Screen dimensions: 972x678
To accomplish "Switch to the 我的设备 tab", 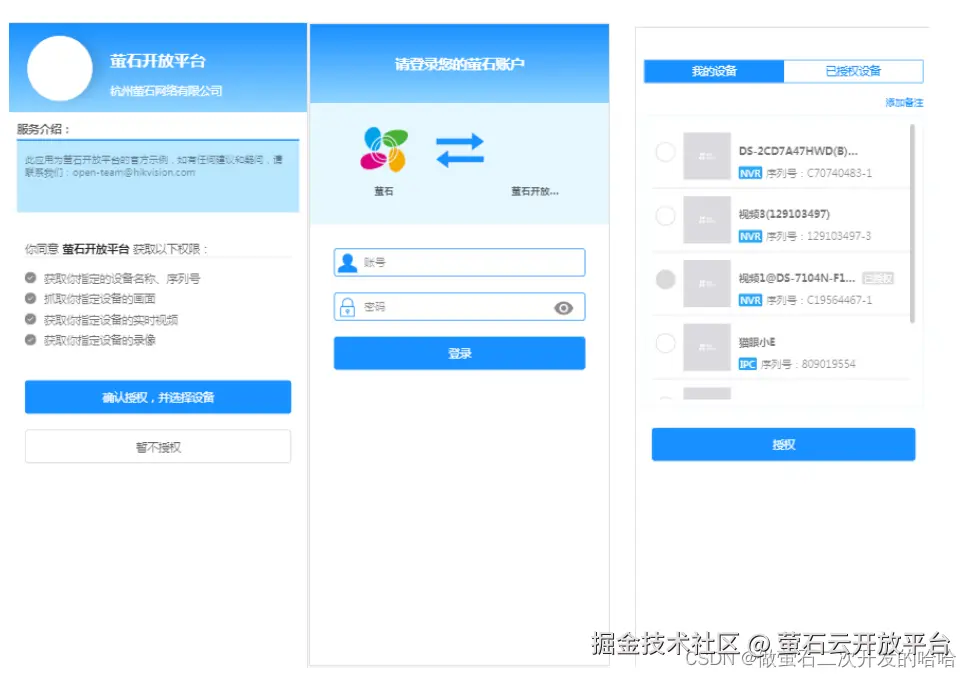I will (x=714, y=71).
